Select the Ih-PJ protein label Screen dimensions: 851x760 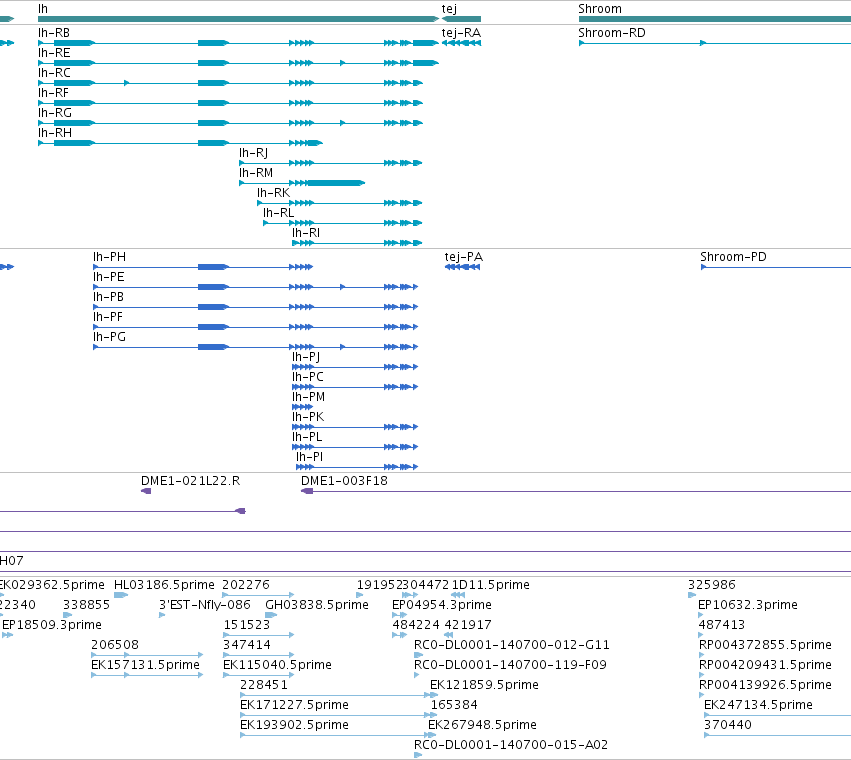(x=306, y=357)
